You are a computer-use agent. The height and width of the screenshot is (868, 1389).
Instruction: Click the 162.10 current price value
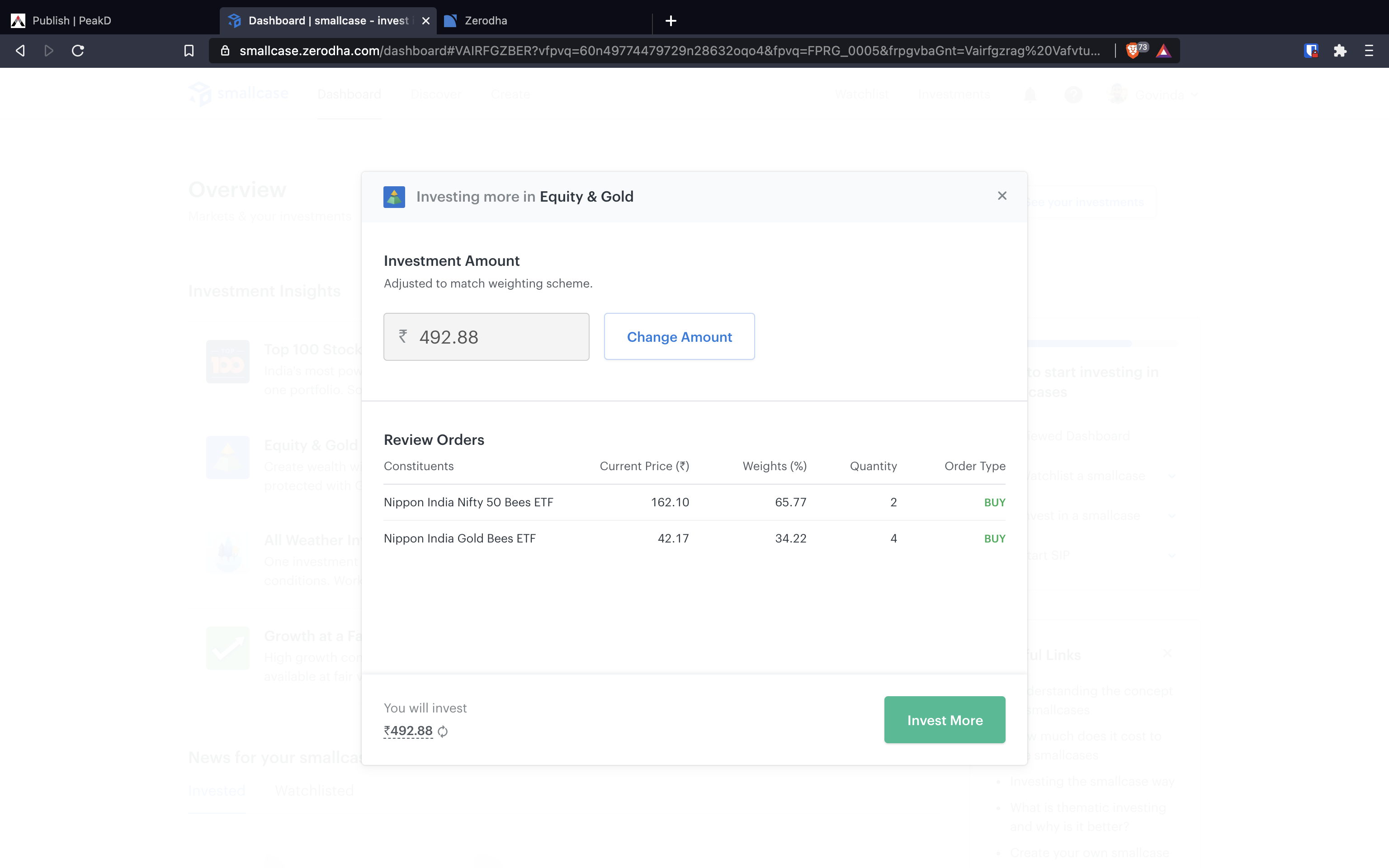pos(670,502)
